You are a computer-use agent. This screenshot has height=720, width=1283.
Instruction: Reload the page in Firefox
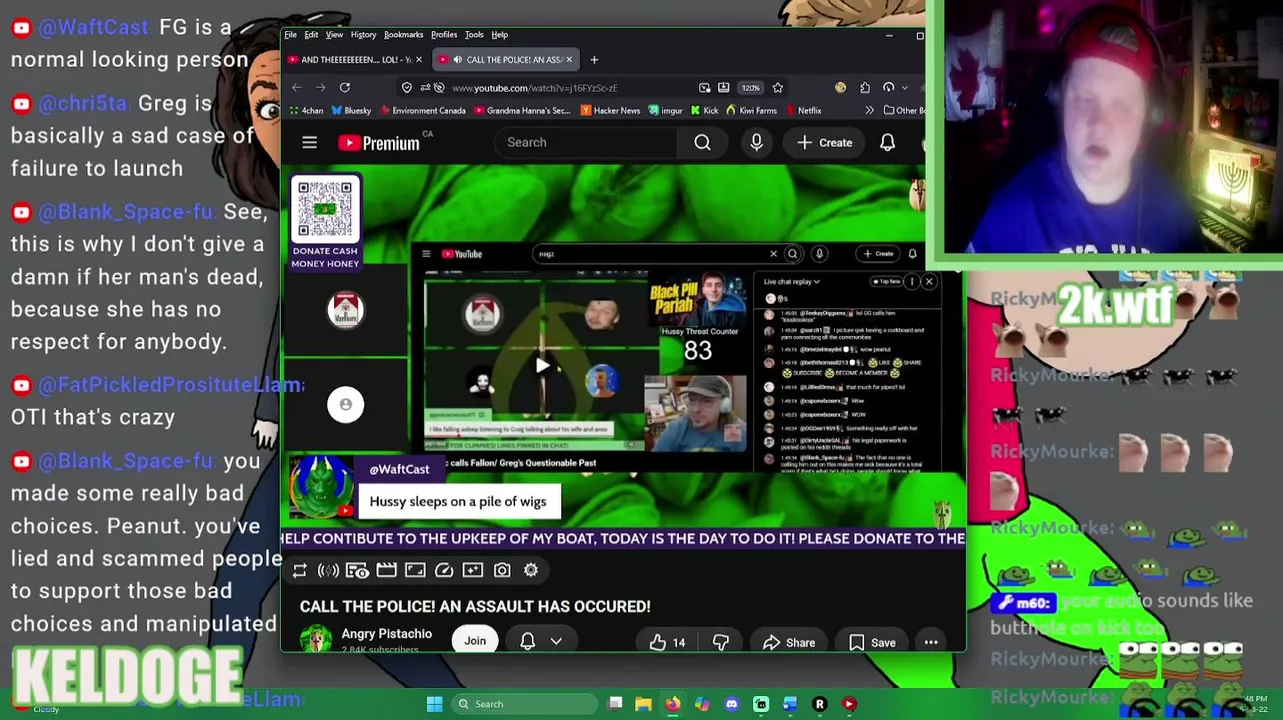pyautogui.click(x=344, y=88)
